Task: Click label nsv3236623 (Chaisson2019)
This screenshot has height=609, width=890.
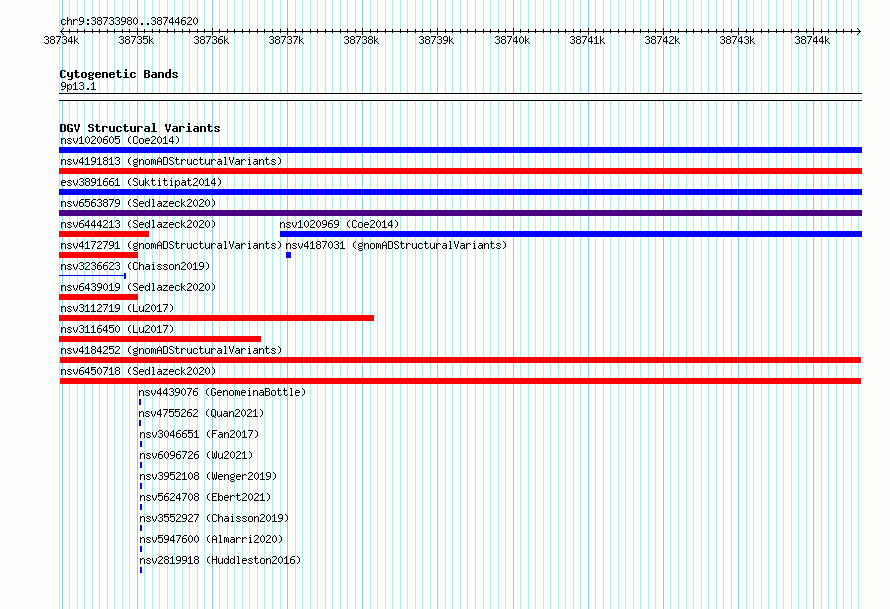Action: [135, 266]
